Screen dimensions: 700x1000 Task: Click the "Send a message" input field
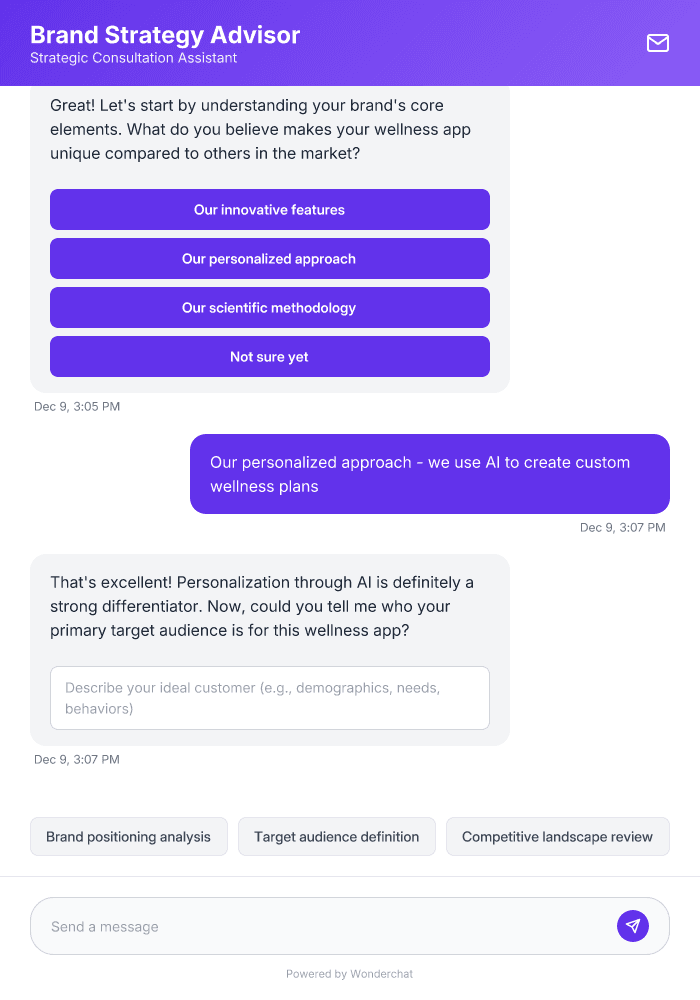(x=300, y=925)
